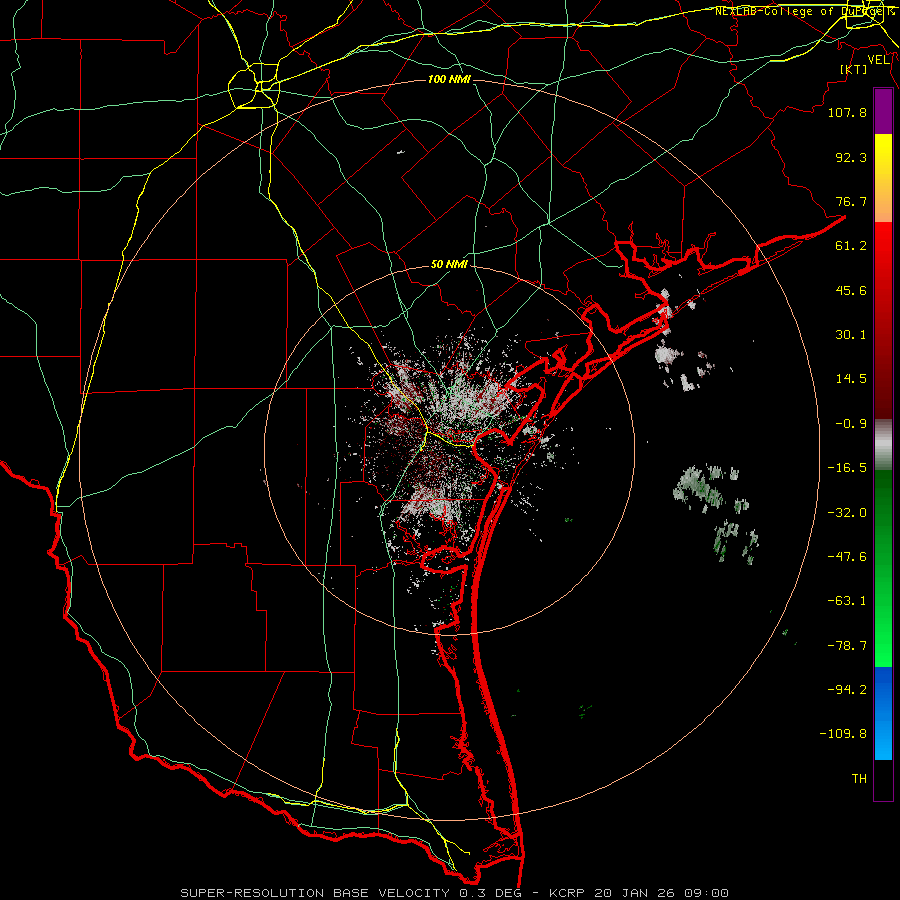Select the -94.2 scale value

pos(847,690)
